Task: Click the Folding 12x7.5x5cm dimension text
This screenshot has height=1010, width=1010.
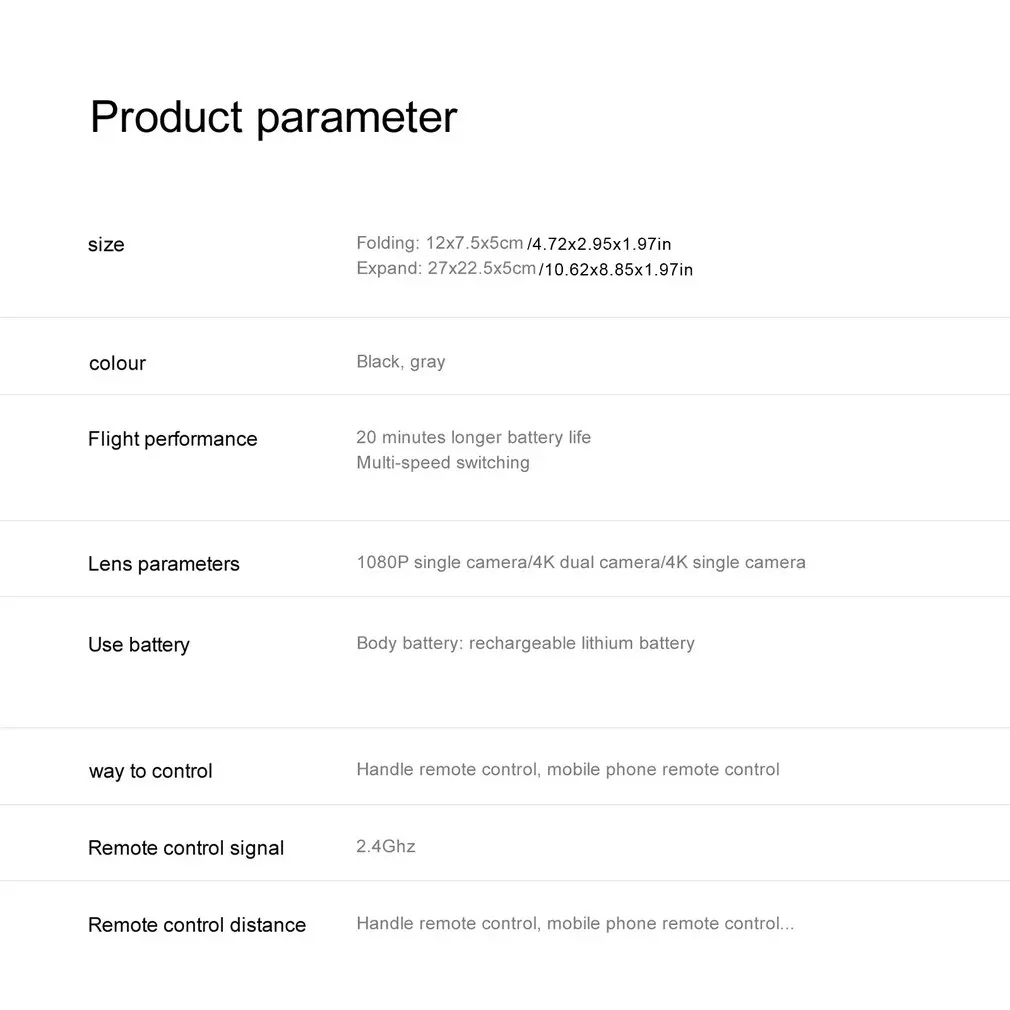Action: tap(440, 243)
